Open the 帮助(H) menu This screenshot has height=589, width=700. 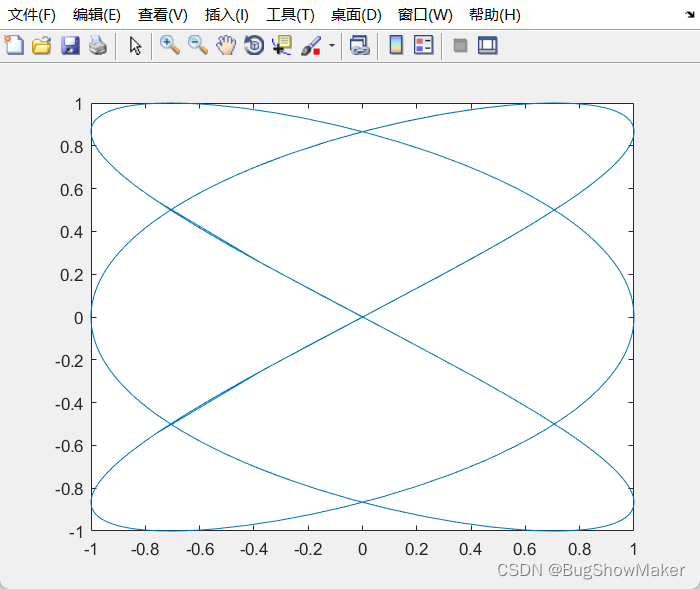point(495,15)
